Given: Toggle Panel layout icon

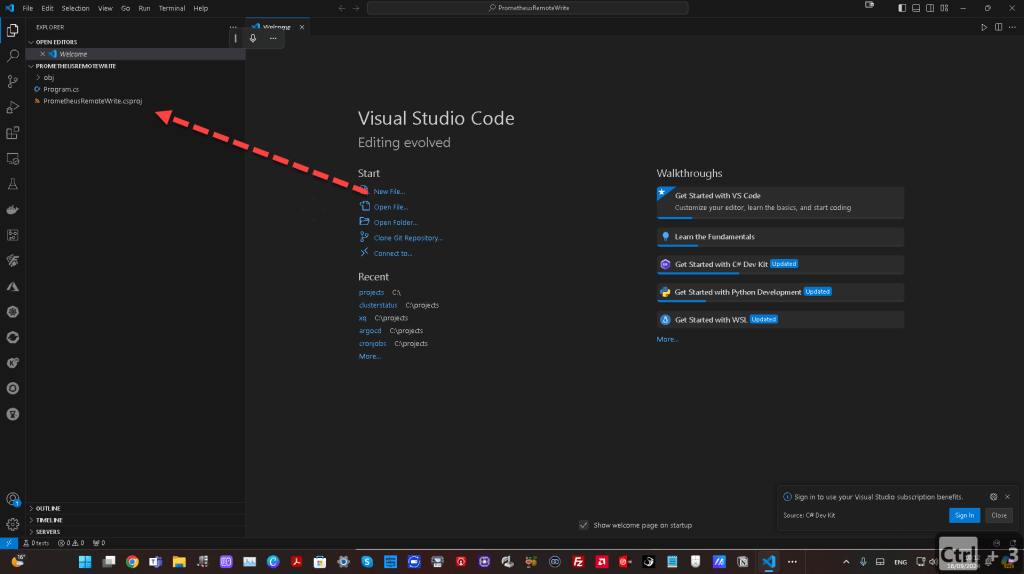Looking at the screenshot, I should [916, 8].
